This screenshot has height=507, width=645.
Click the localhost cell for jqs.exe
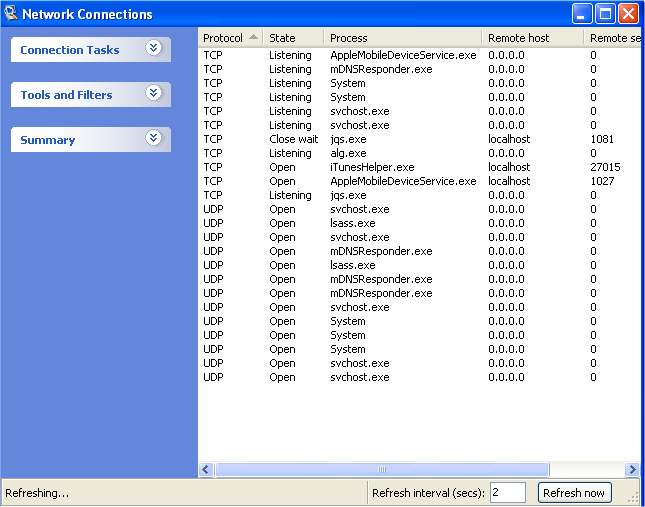pyautogui.click(x=509, y=139)
